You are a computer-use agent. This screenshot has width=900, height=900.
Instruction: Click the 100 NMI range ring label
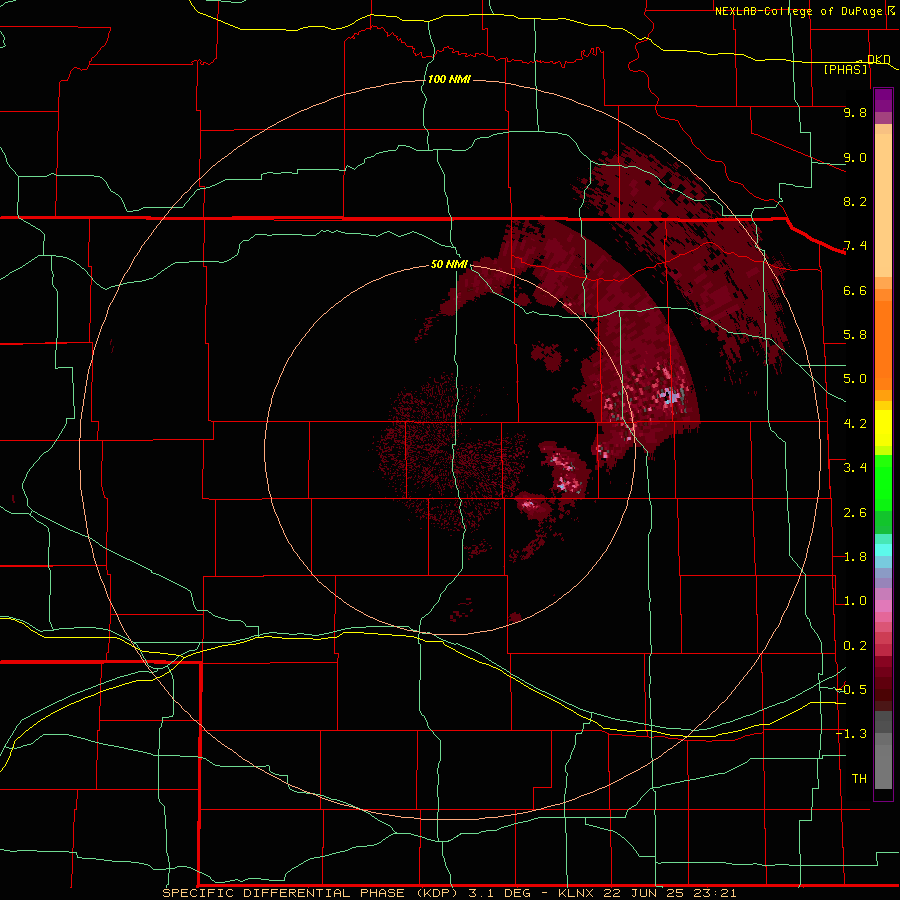(x=449, y=79)
